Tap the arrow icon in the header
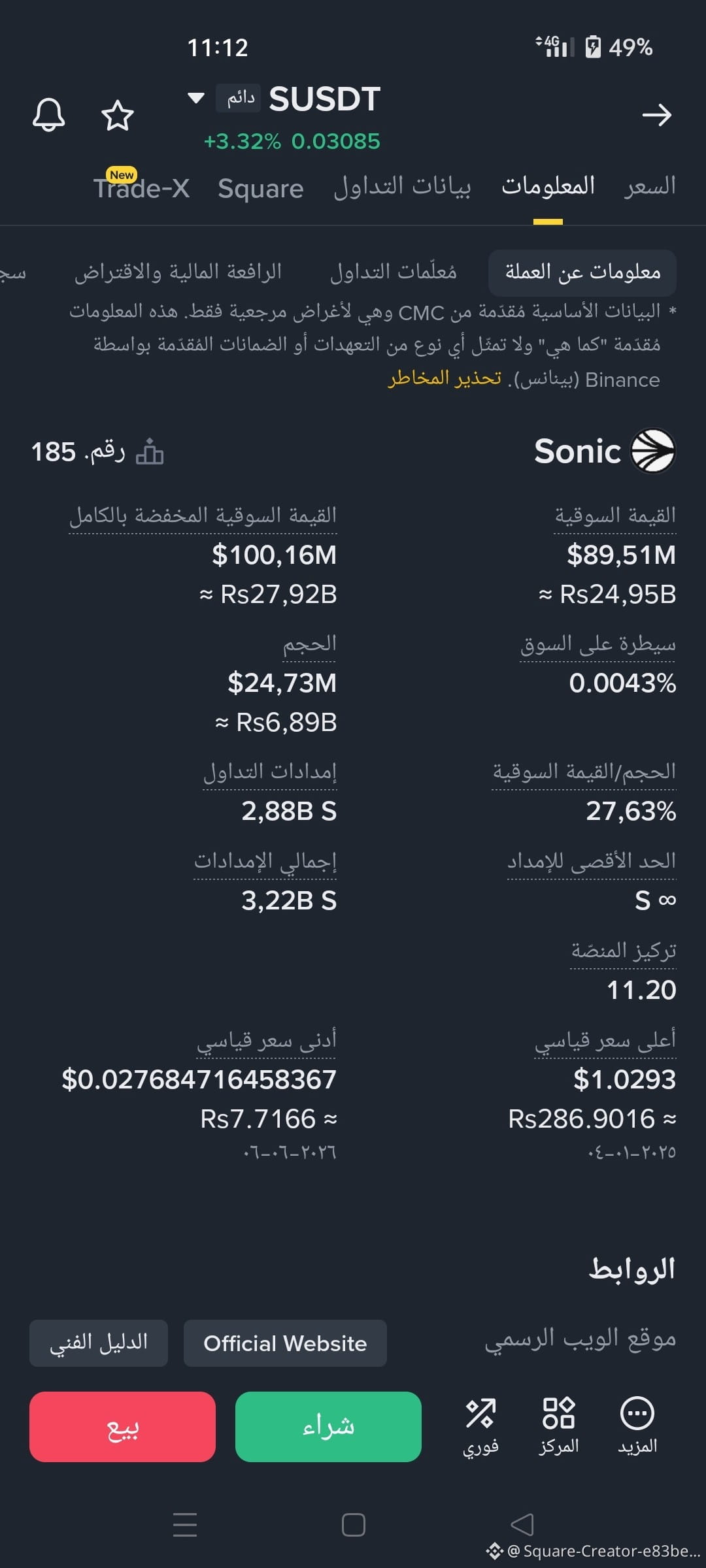The height and width of the screenshot is (1568, 706). point(656,115)
